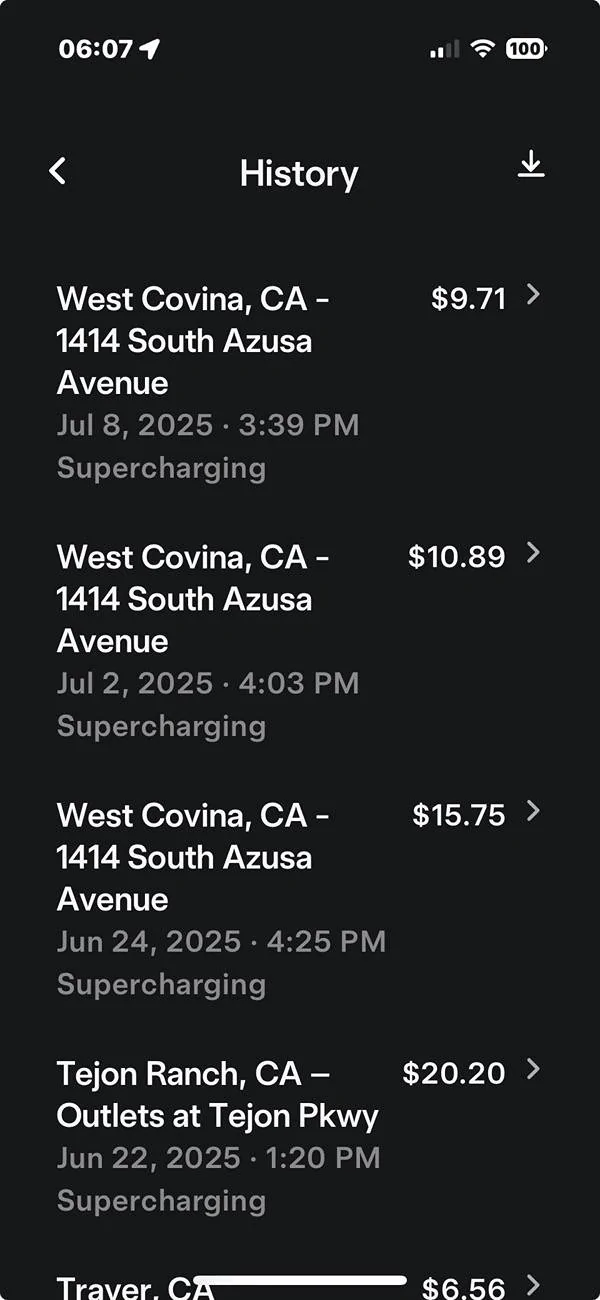This screenshot has height=1300, width=600.
Task: Tap the cellular signal bars icon
Action: (x=445, y=49)
